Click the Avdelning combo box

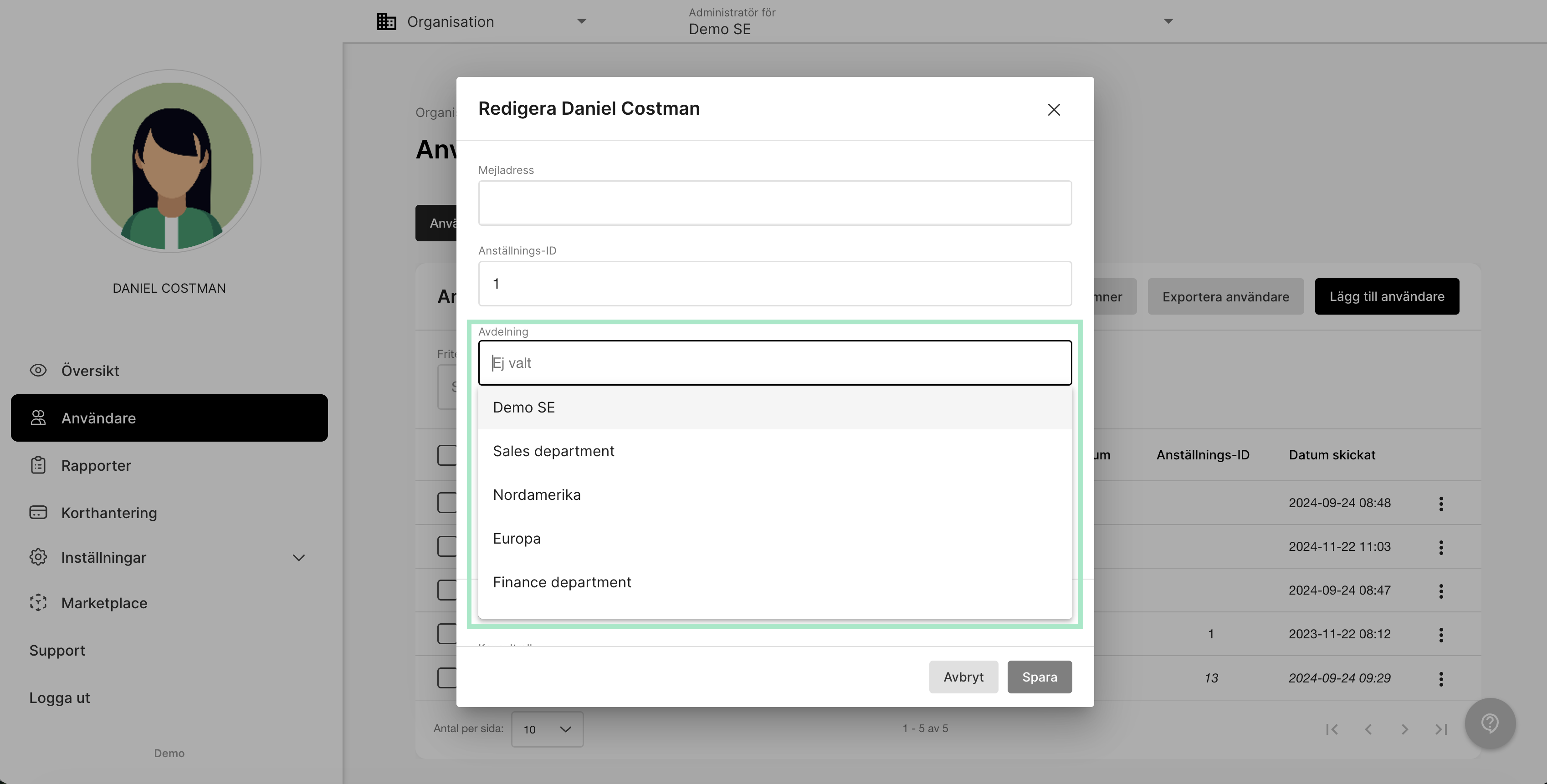(x=775, y=362)
